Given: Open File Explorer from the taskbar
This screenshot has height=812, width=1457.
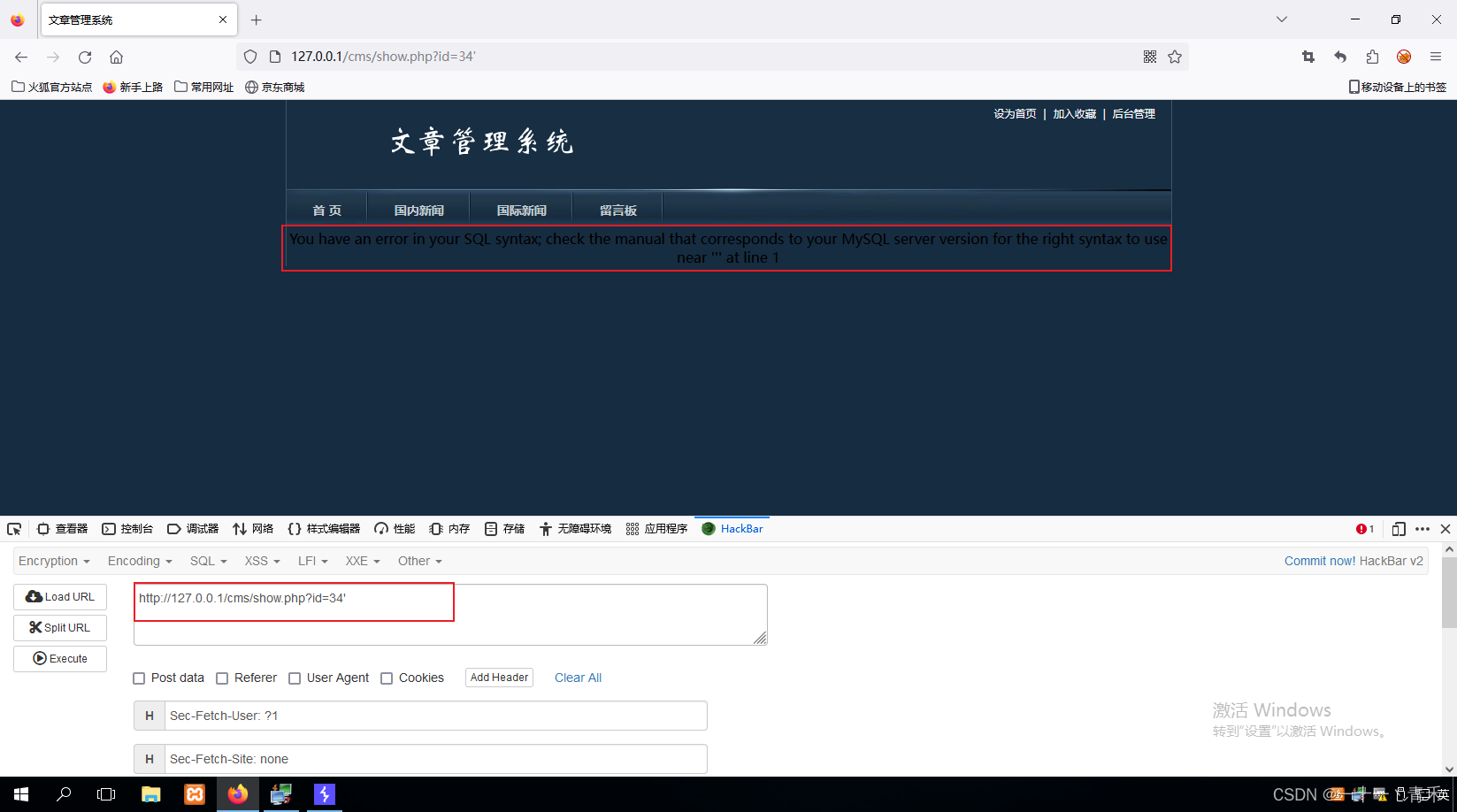Looking at the screenshot, I should (x=151, y=794).
